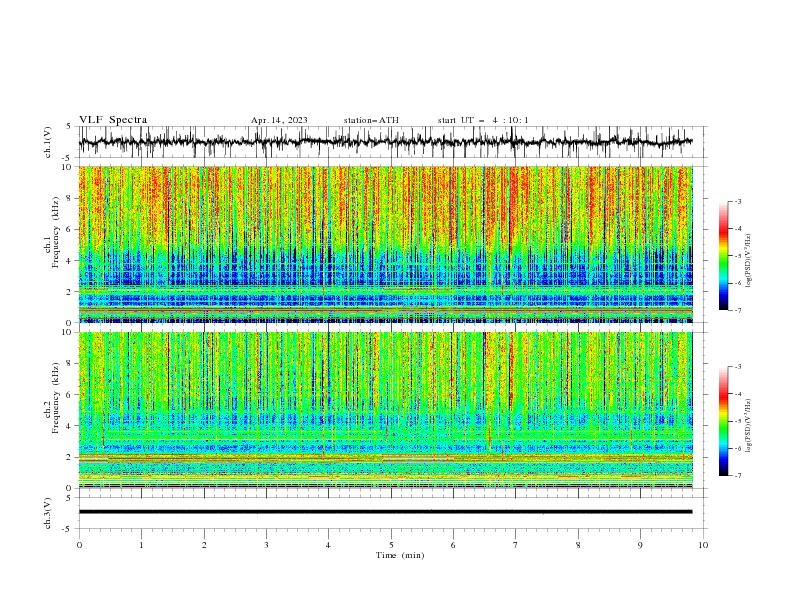
Task: Click the "VLF Spectra" plot title
Action: [113, 120]
